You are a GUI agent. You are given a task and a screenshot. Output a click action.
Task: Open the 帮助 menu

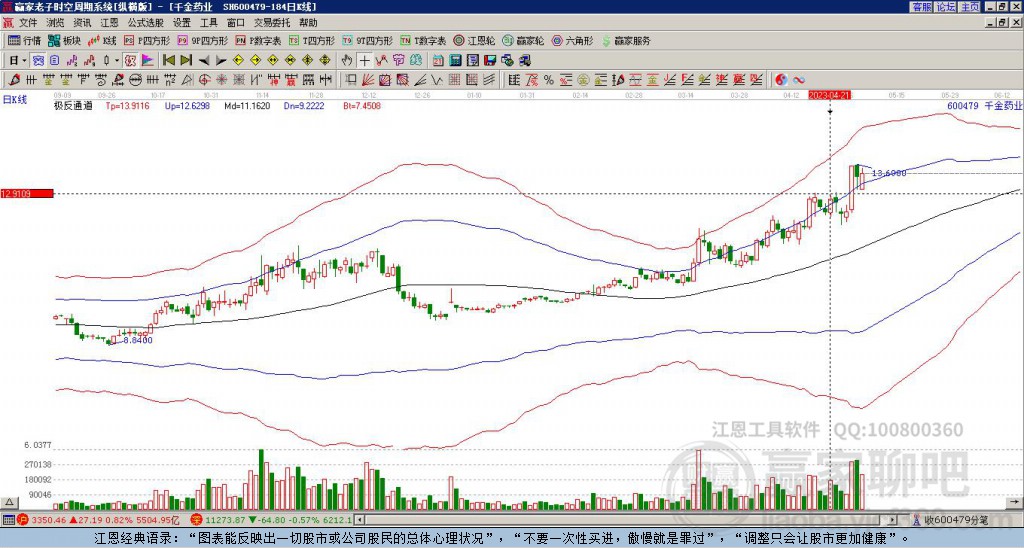coord(308,23)
